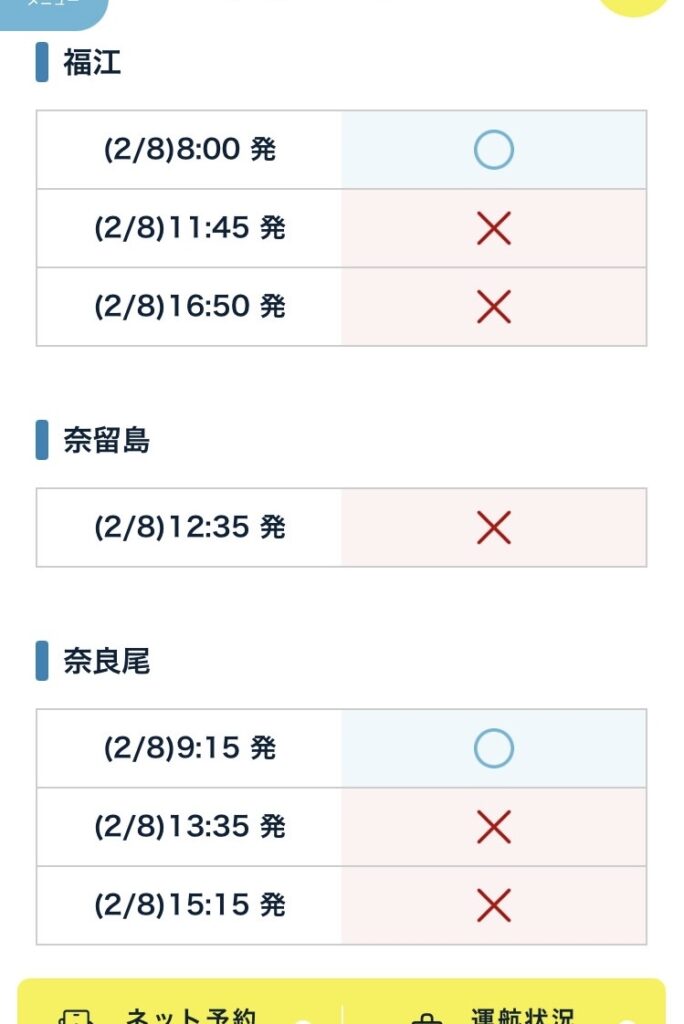684x1024 pixels.
Task: Select the (2/8)13:35 発 row label
Action: click(x=189, y=827)
